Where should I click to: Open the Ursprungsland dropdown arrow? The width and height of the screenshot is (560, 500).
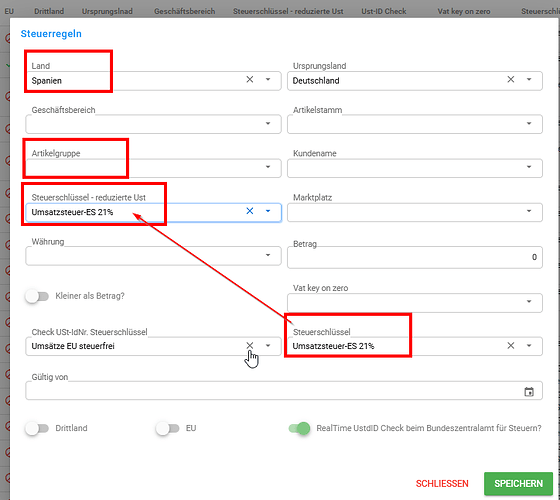(x=529, y=79)
